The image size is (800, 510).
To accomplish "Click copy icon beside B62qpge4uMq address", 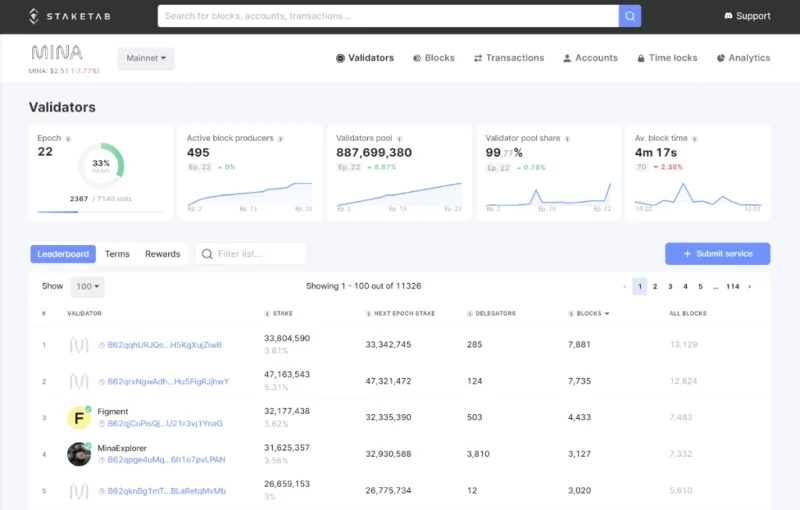I will 102,460.
